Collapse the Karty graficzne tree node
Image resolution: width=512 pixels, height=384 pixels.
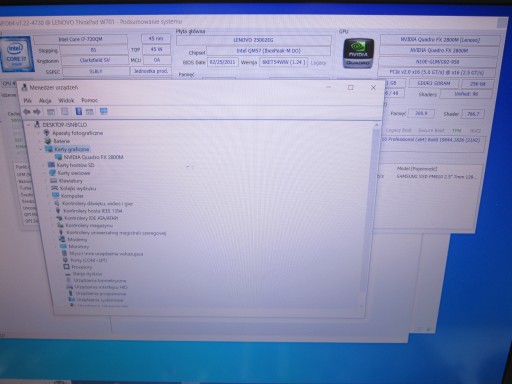pos(41,149)
